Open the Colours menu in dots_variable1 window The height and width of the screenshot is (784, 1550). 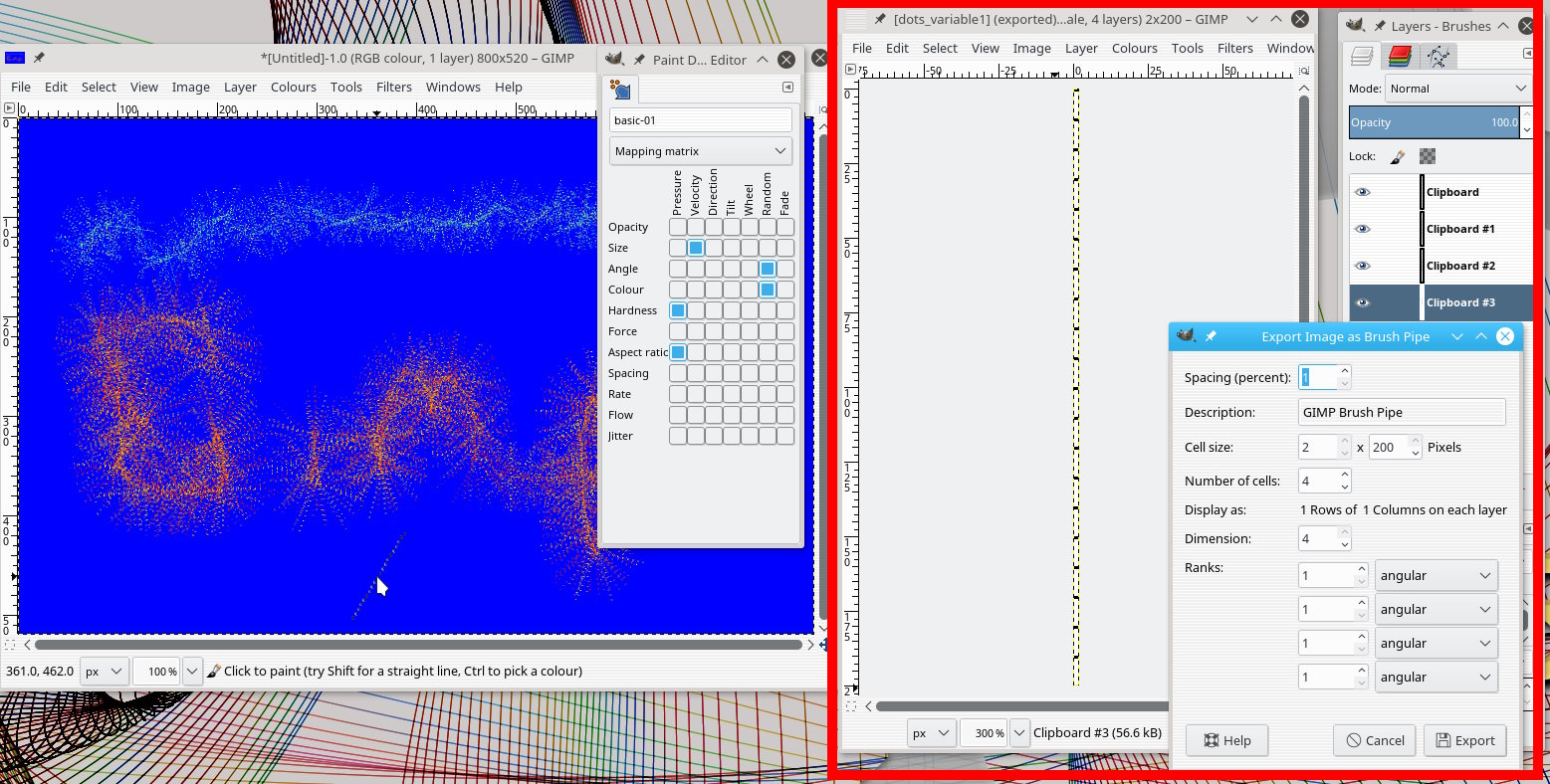point(1134,48)
